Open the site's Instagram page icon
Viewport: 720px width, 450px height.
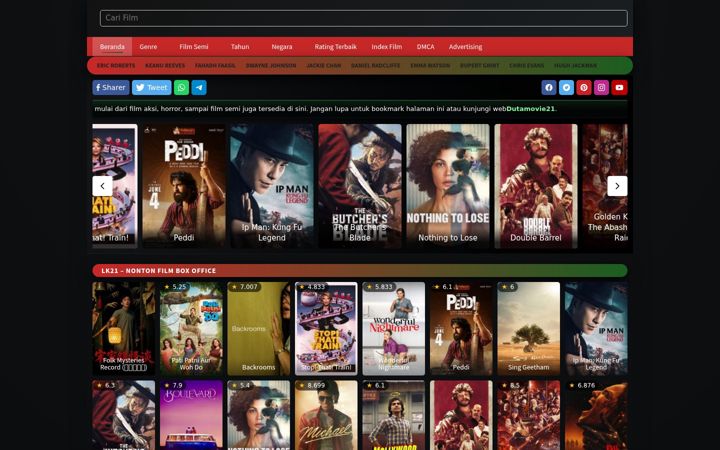601,87
